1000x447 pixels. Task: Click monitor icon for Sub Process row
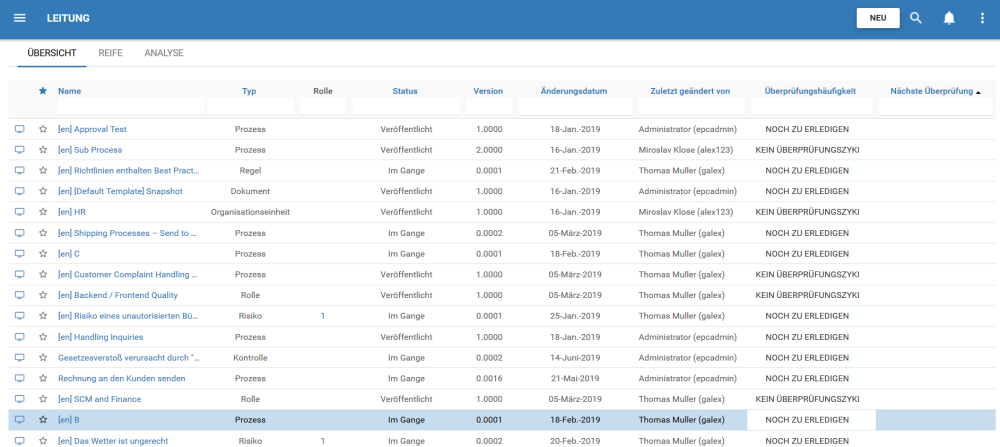(x=20, y=150)
